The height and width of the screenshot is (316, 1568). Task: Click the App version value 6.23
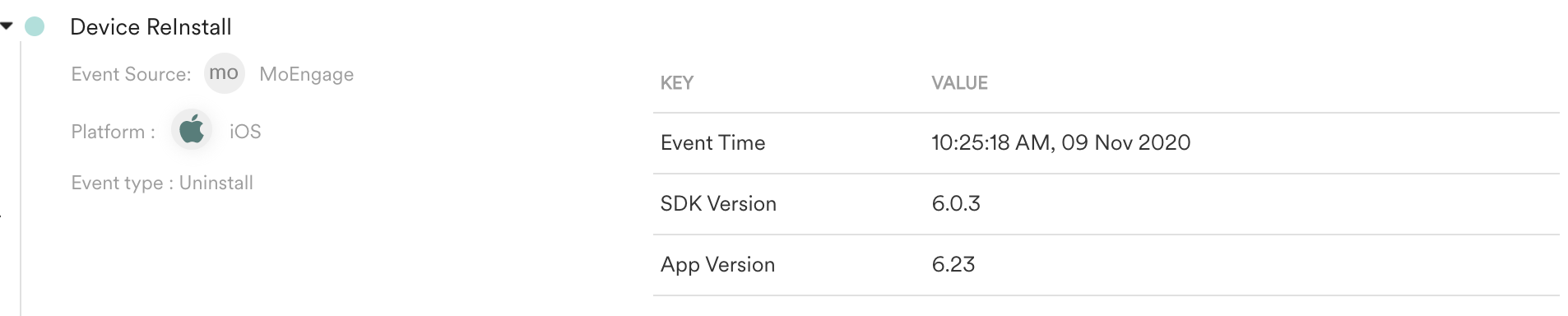953,265
